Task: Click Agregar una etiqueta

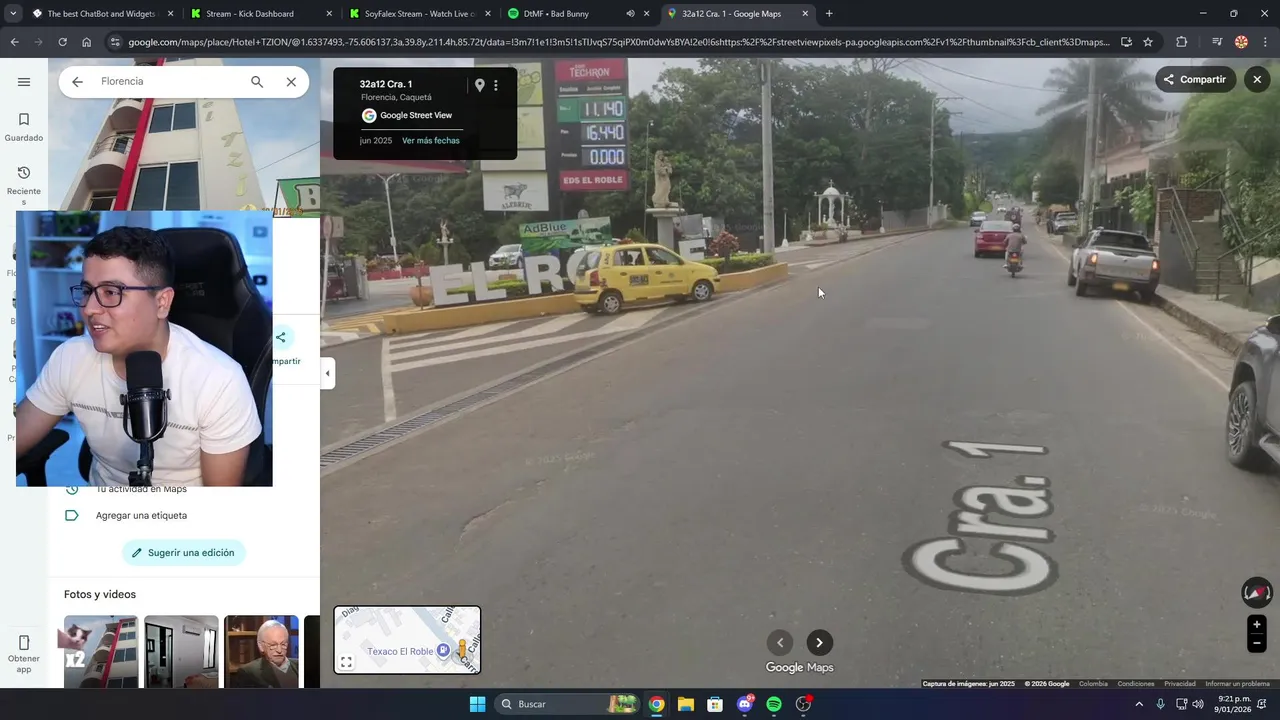Action: pos(141,516)
